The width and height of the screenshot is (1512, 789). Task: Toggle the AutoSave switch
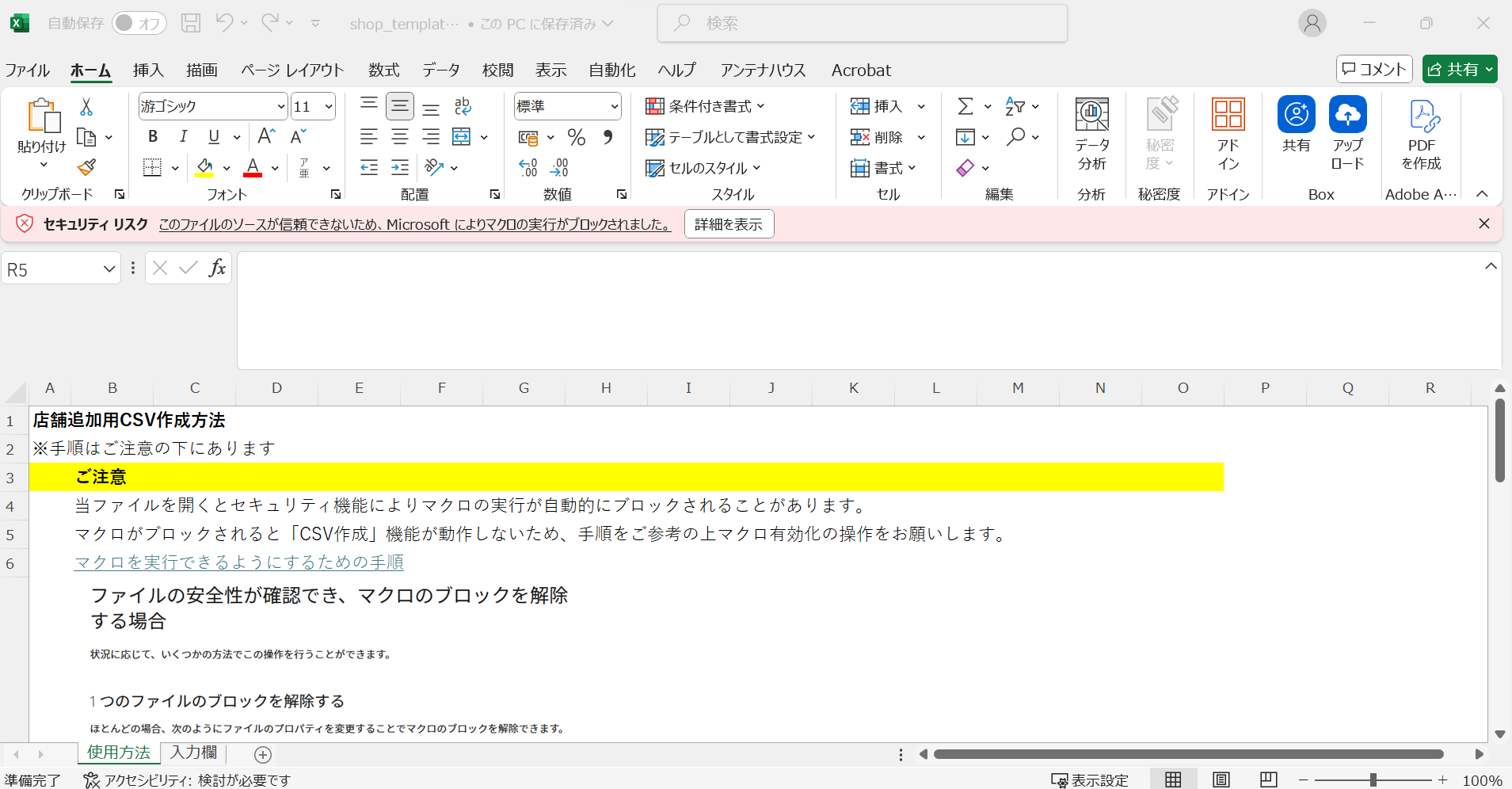tap(139, 23)
